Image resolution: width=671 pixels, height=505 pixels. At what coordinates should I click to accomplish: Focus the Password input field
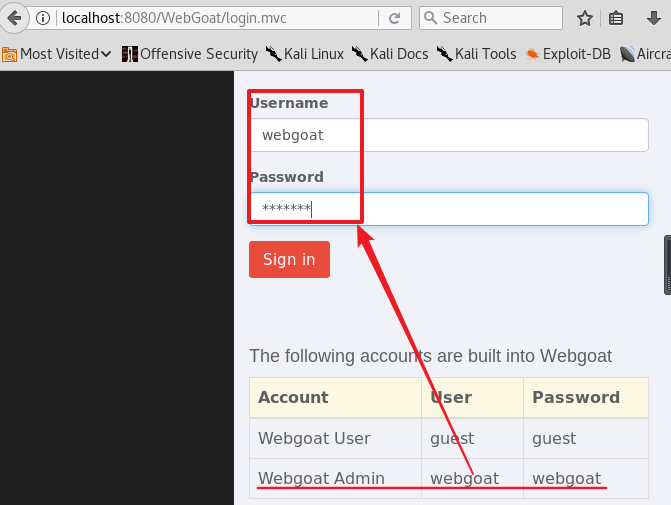tap(449, 209)
